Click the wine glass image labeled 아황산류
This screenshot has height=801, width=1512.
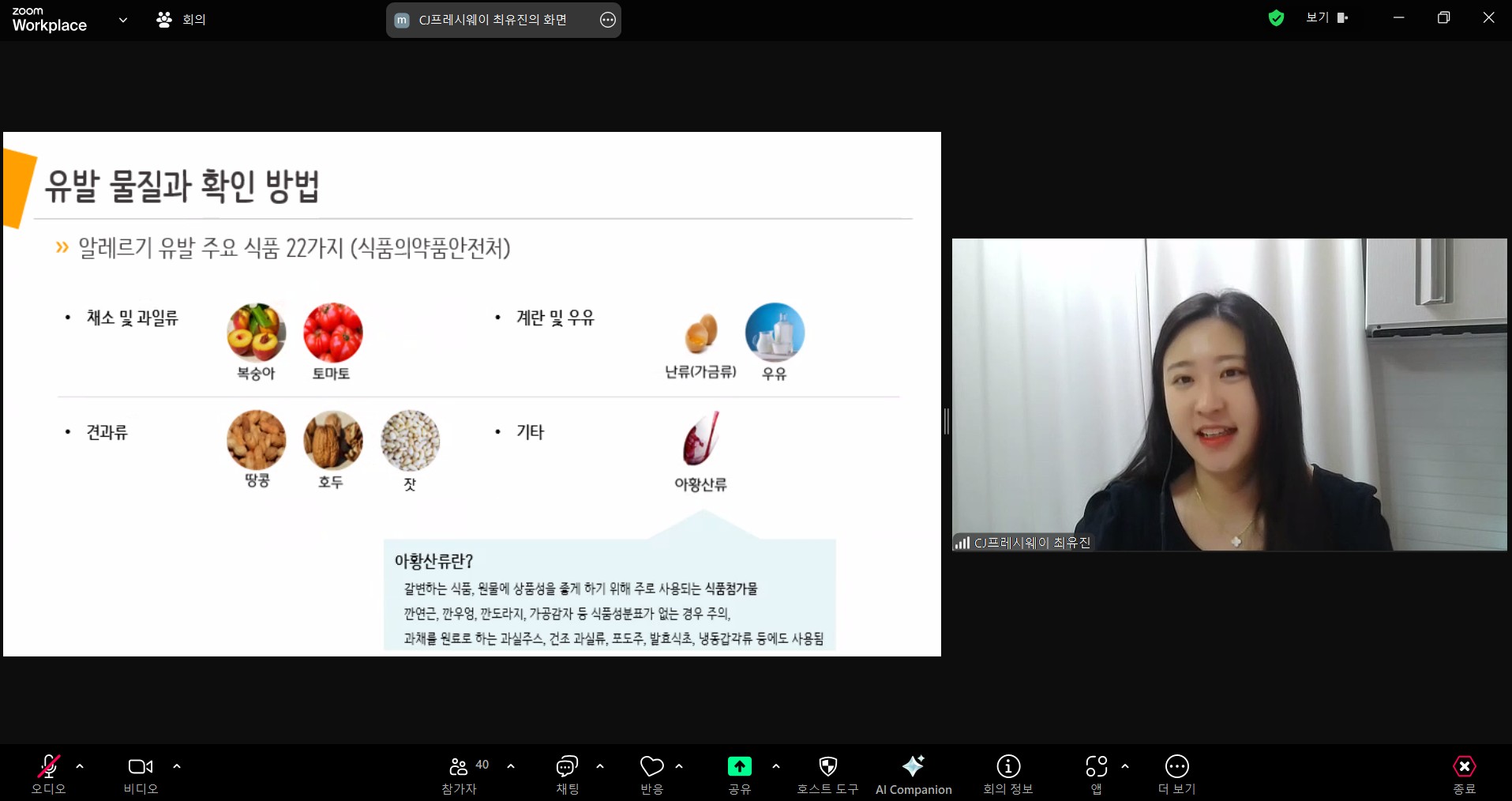tap(701, 438)
